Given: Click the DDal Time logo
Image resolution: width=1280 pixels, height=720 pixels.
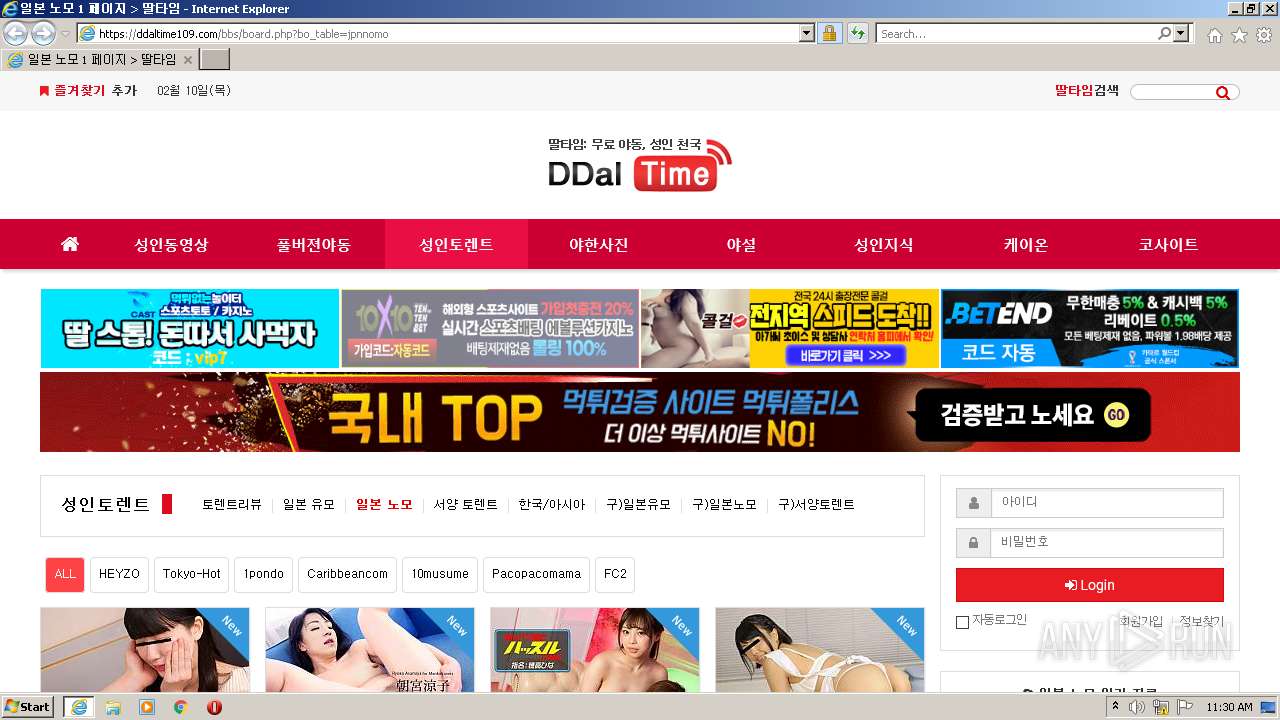Looking at the screenshot, I should pyautogui.click(x=640, y=164).
